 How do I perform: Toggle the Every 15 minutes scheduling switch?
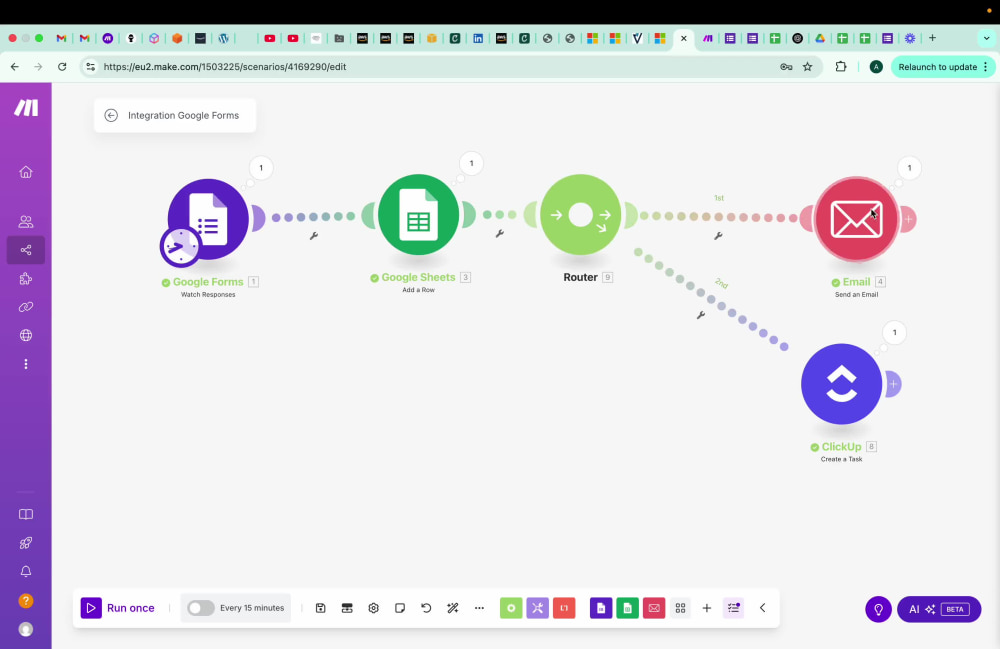click(200, 608)
